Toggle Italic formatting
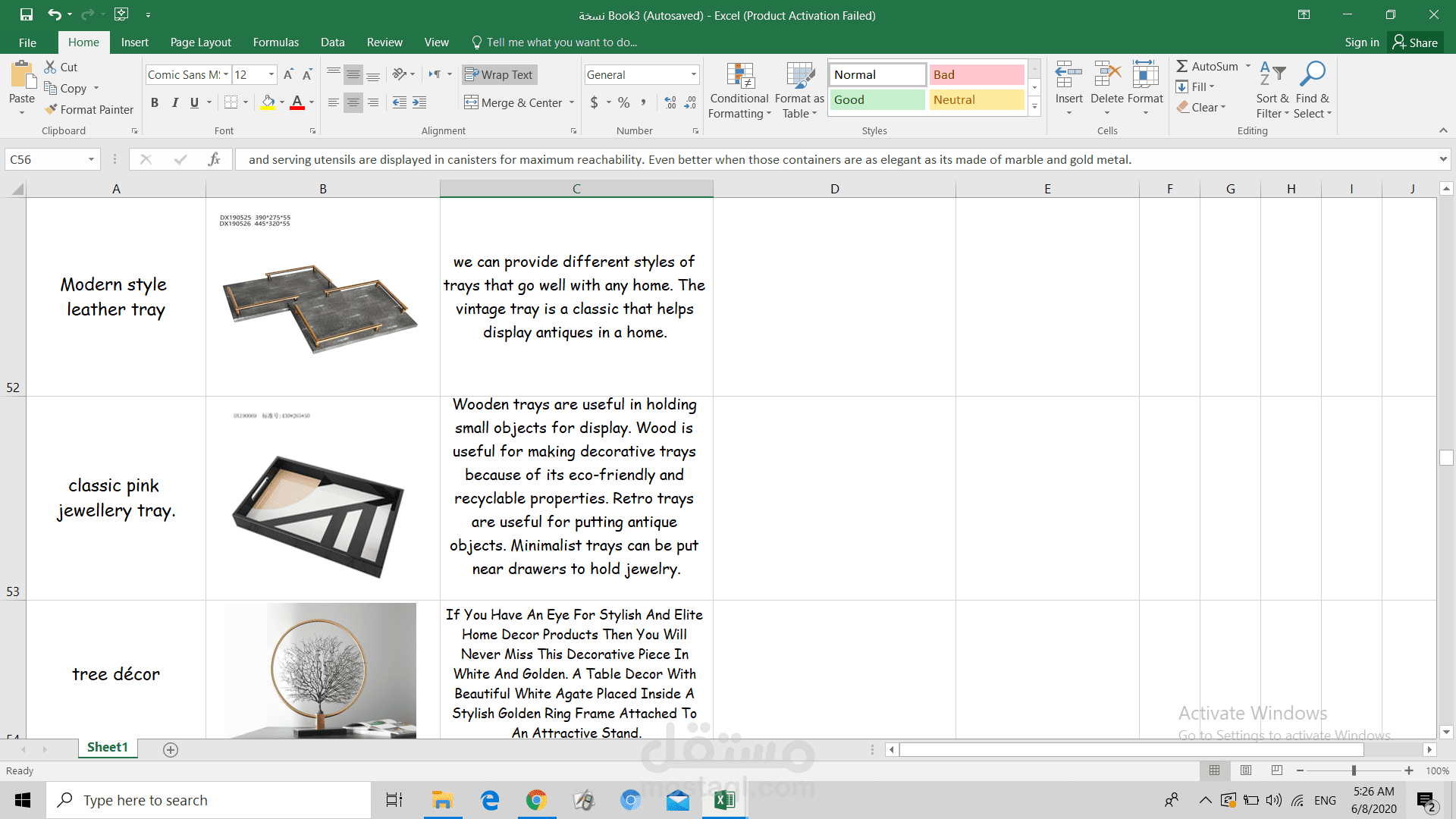1456x819 pixels. click(175, 102)
